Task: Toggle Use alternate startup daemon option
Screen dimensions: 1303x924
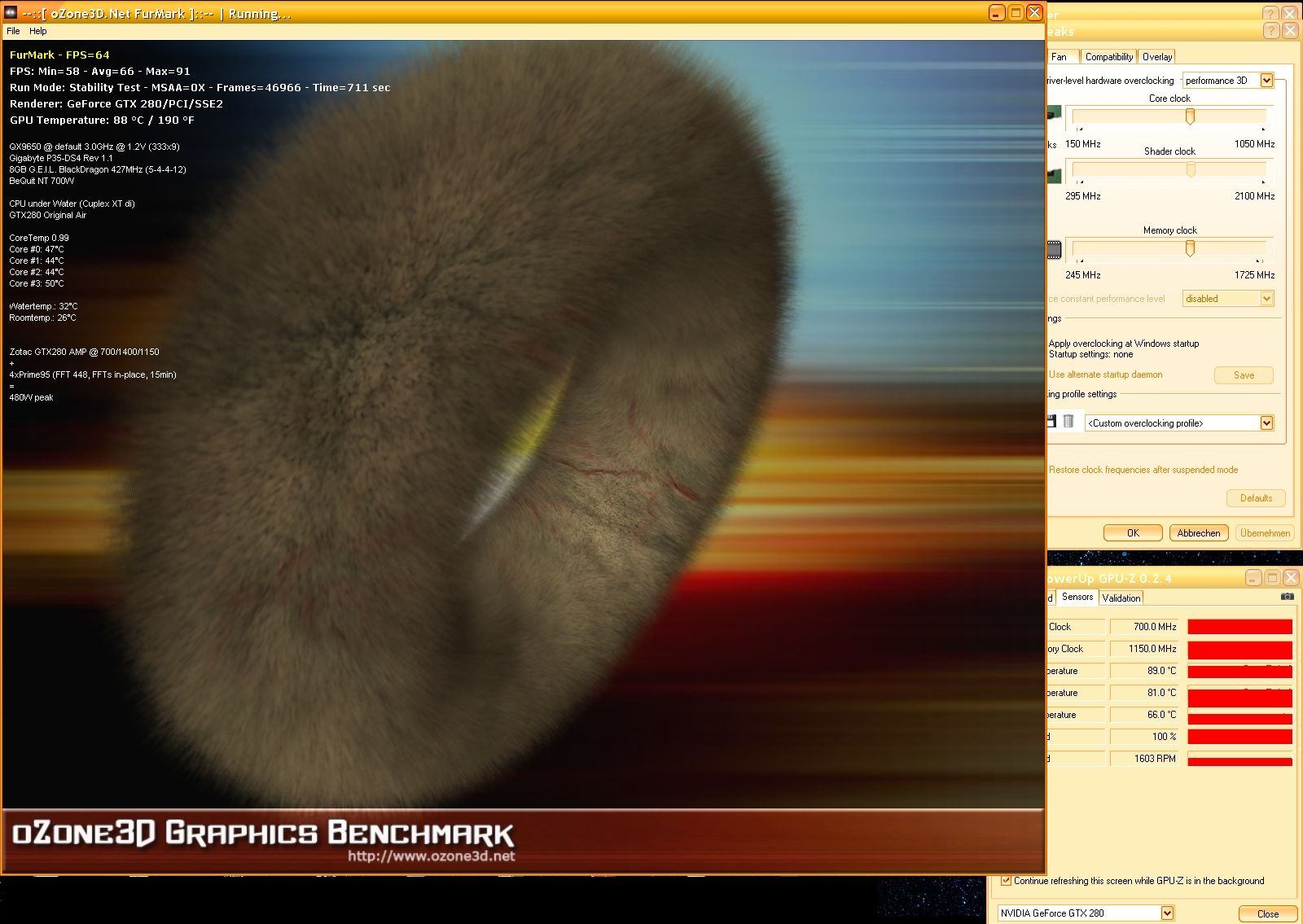Action: (1105, 374)
